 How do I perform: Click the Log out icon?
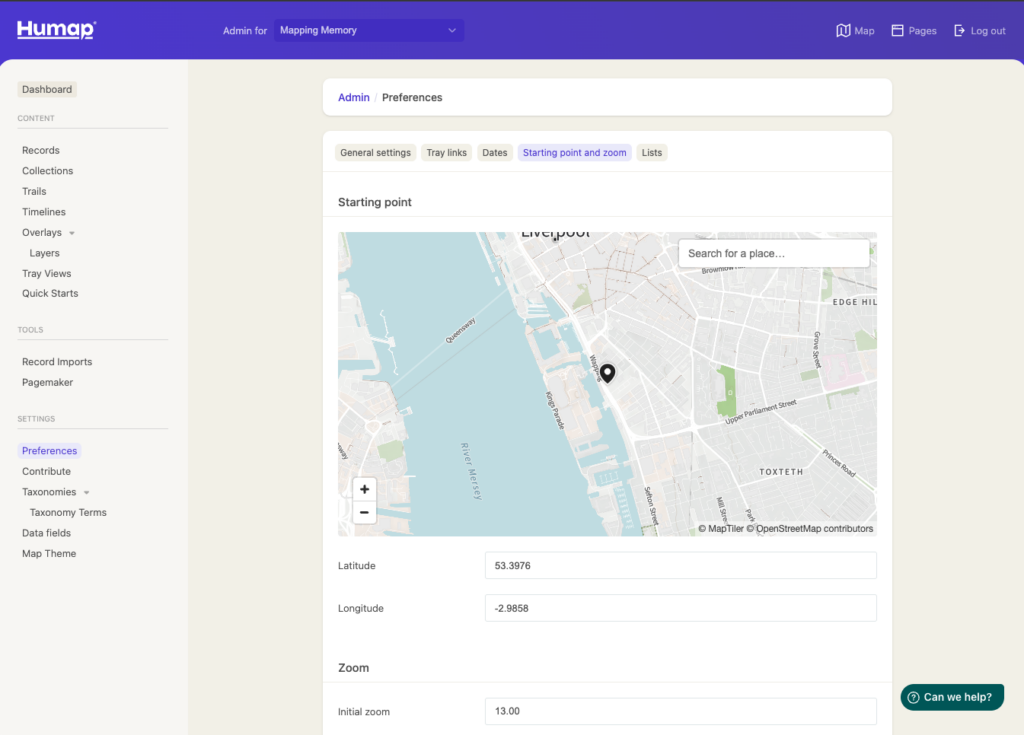pos(960,31)
